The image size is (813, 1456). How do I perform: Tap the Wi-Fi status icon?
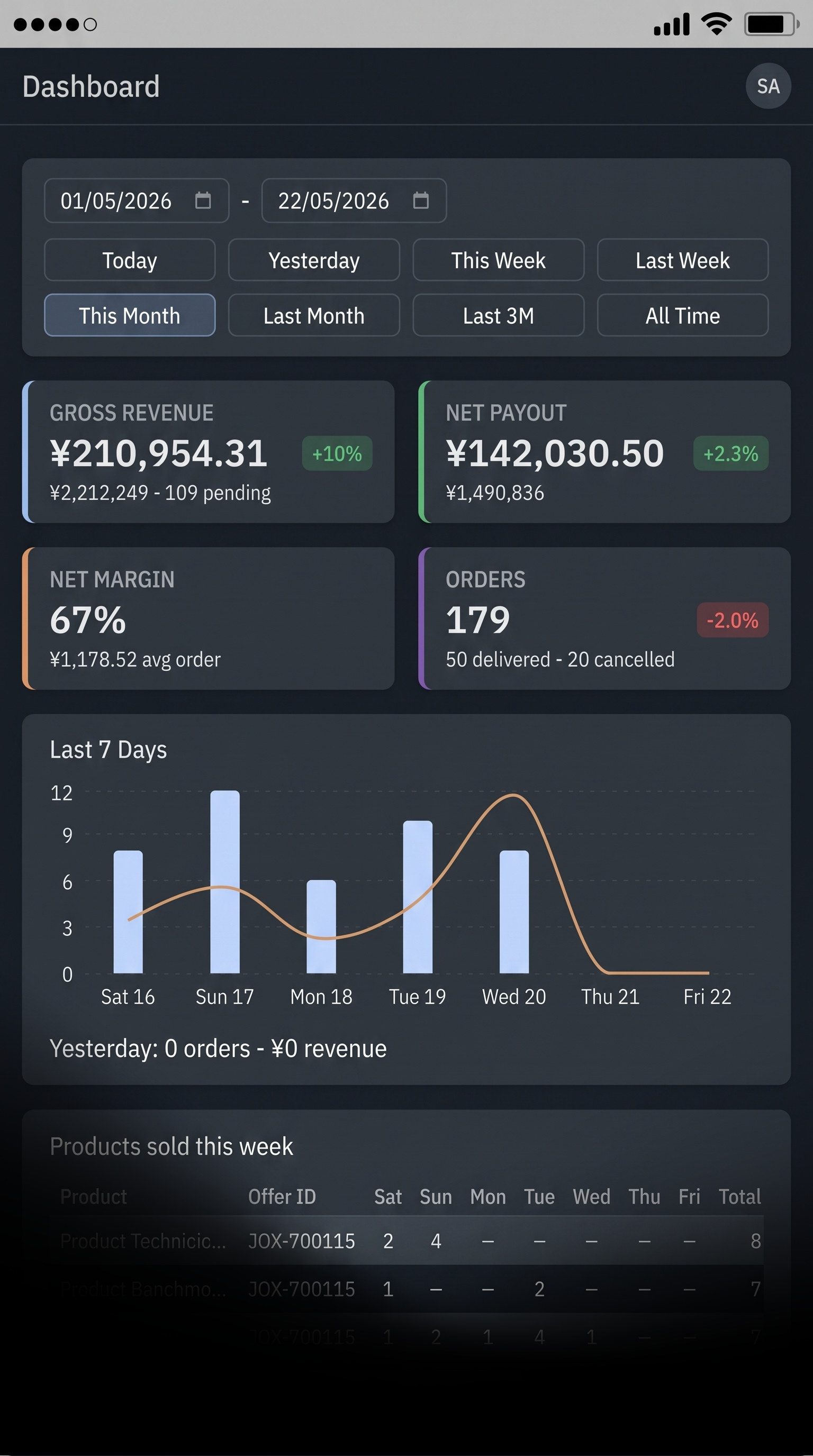(716, 24)
